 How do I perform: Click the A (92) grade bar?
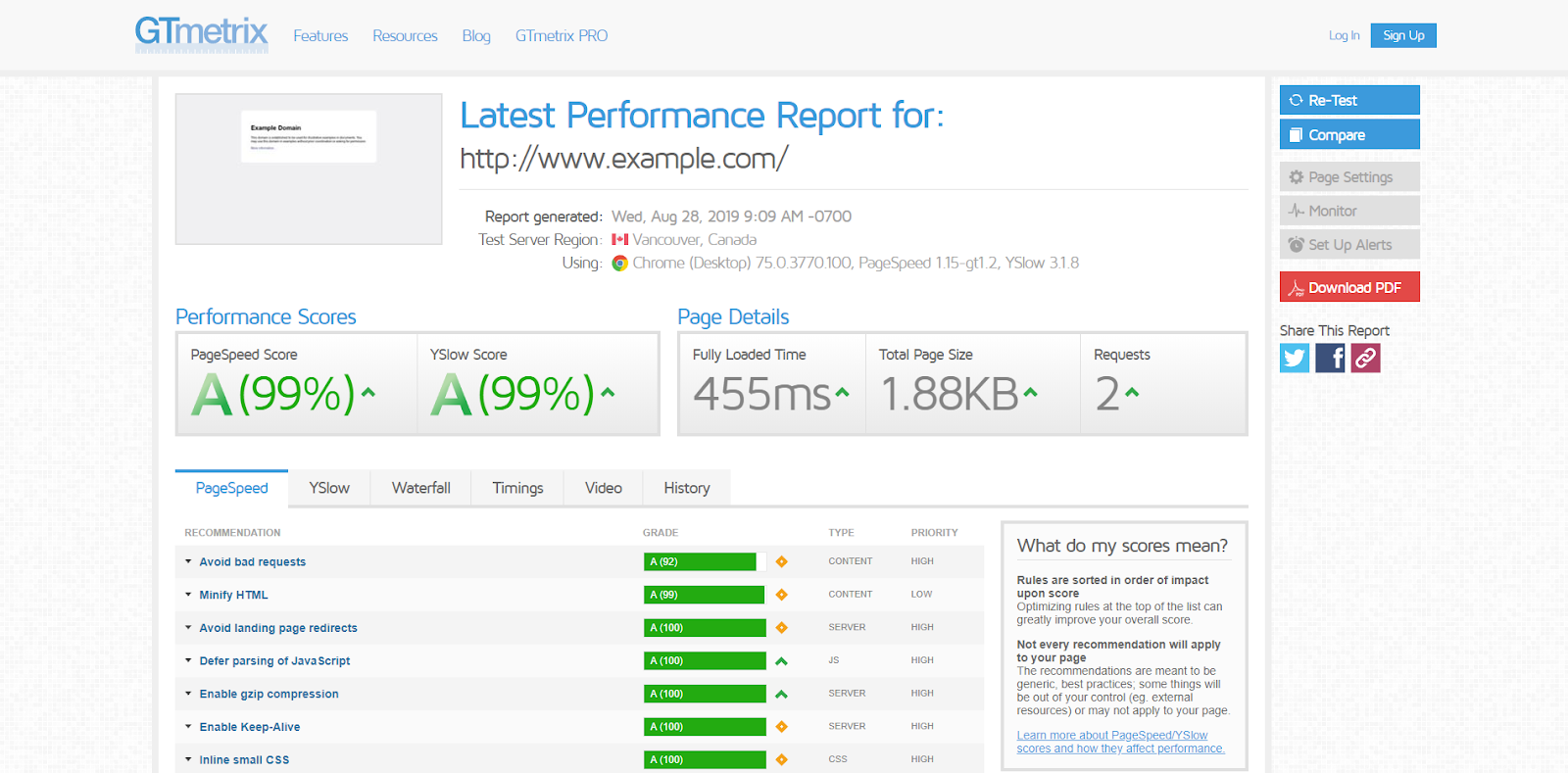point(700,561)
